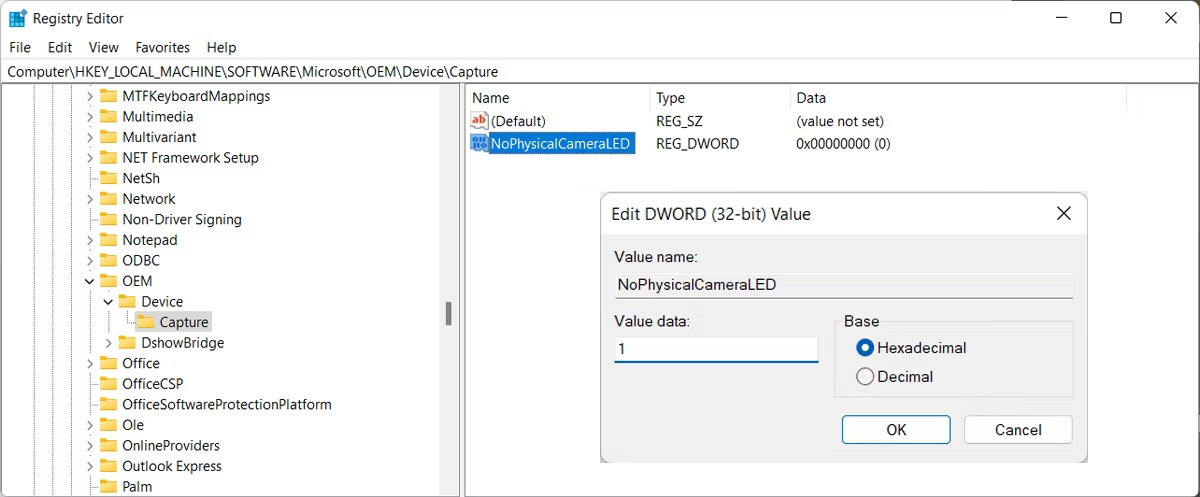
Task: Click the (Default) string value icon
Action: tap(479, 121)
